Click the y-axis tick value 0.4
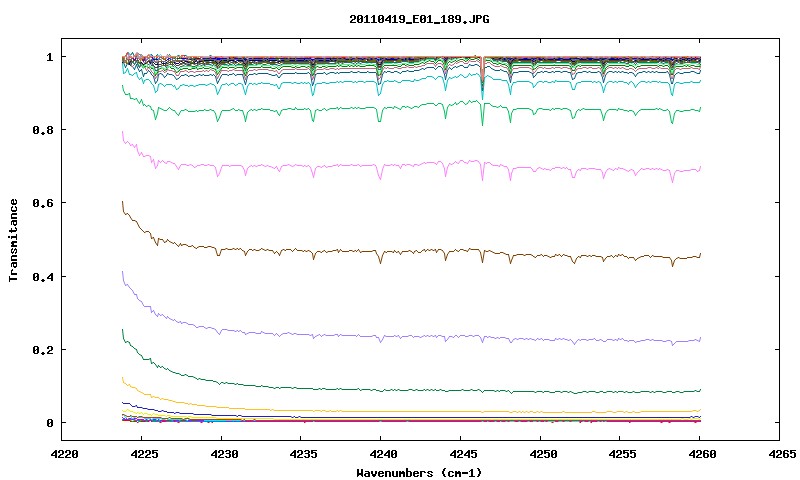800x480 pixels. pos(43,276)
